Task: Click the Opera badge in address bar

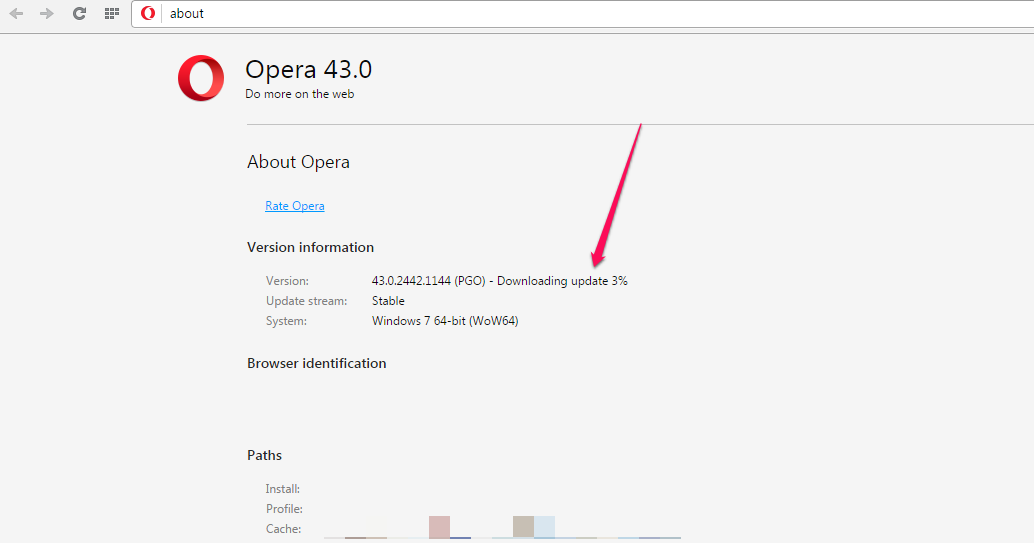Action: coord(148,13)
